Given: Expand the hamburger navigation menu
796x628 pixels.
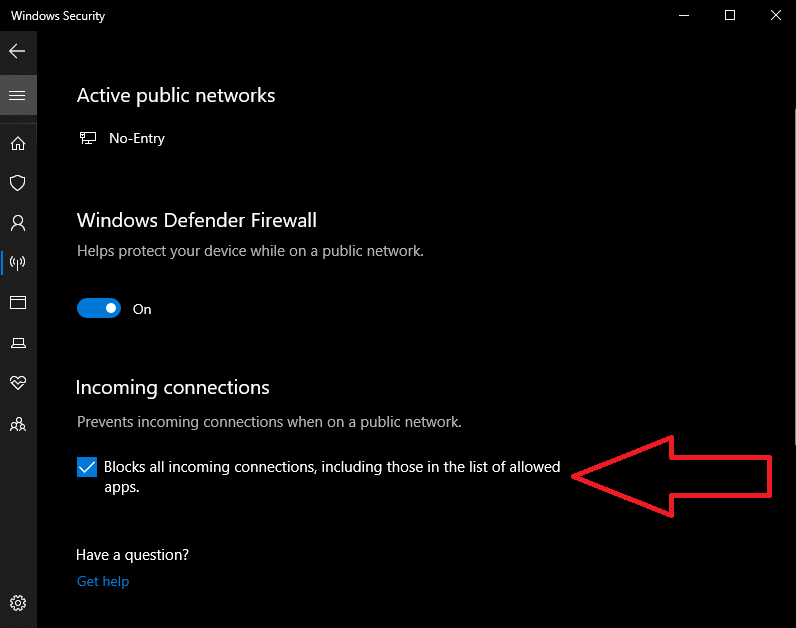Looking at the screenshot, I should tap(17, 95).
